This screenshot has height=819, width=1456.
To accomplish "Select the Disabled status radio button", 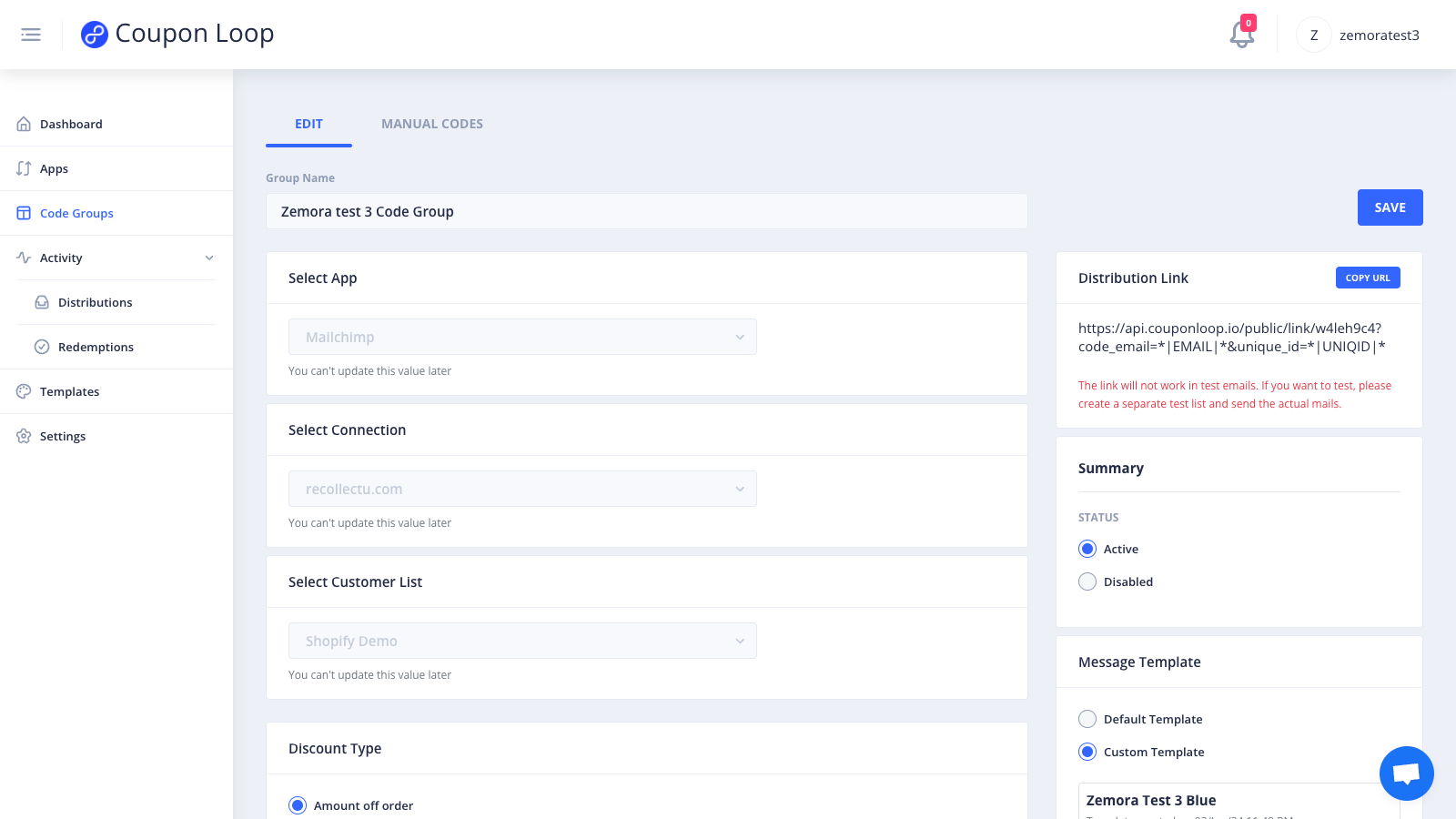I will [1087, 581].
